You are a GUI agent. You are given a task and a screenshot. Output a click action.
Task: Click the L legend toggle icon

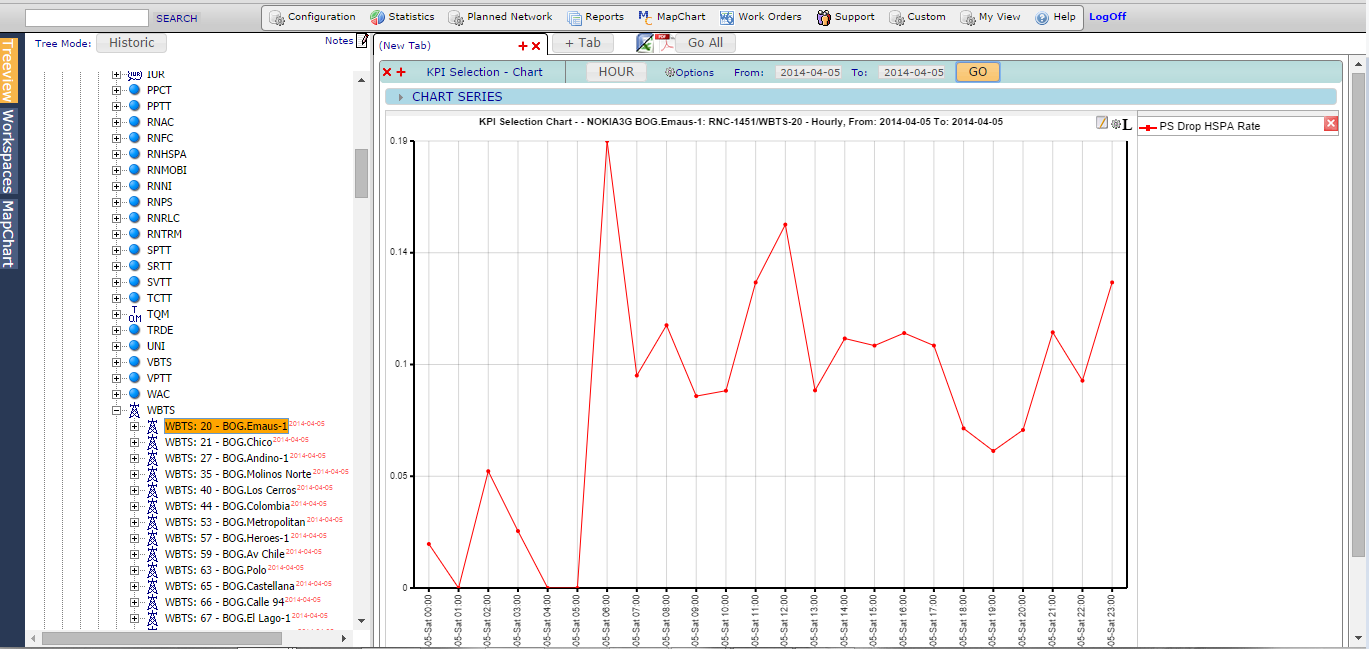[1127, 124]
